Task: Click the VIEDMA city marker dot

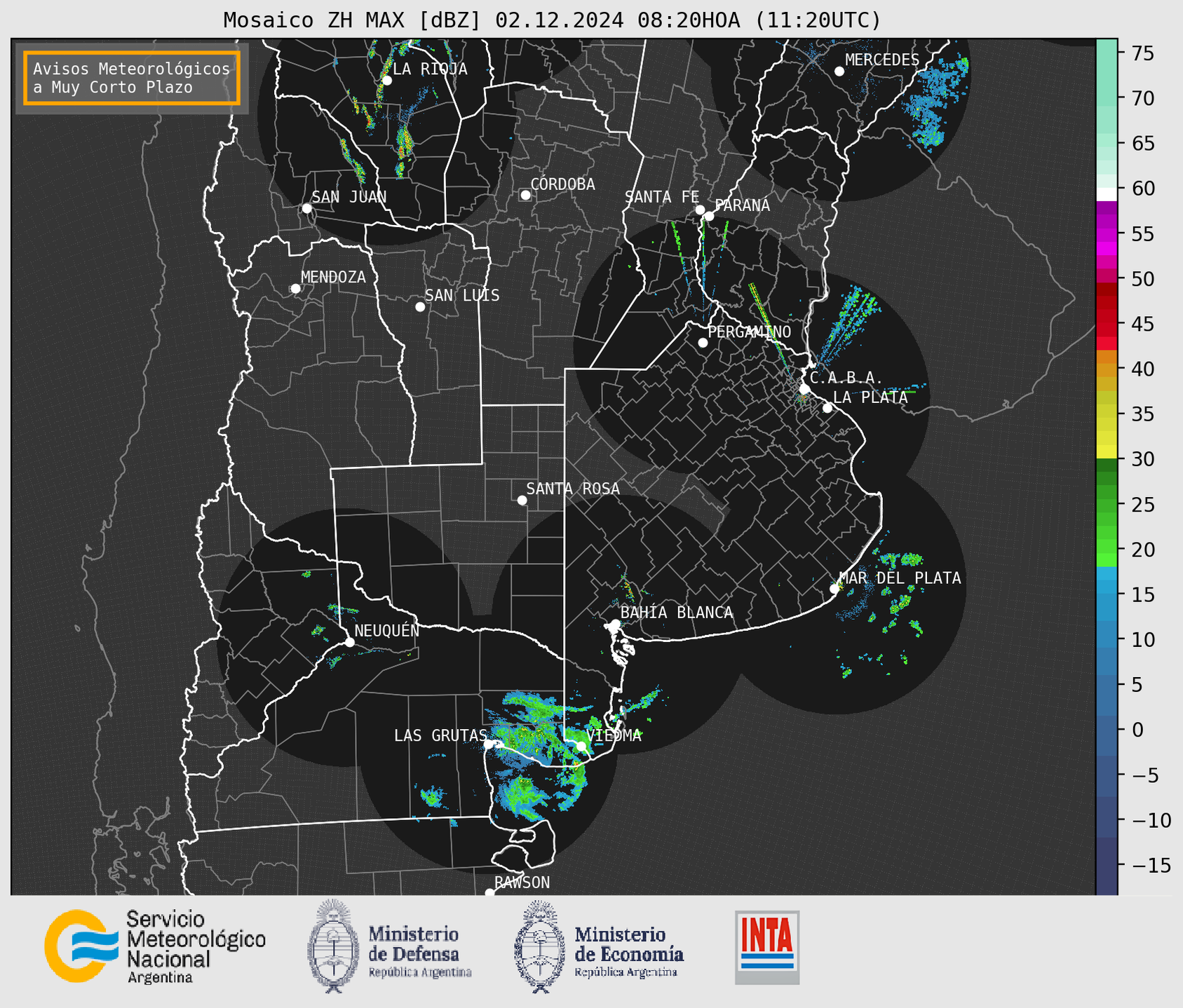Action: [581, 746]
